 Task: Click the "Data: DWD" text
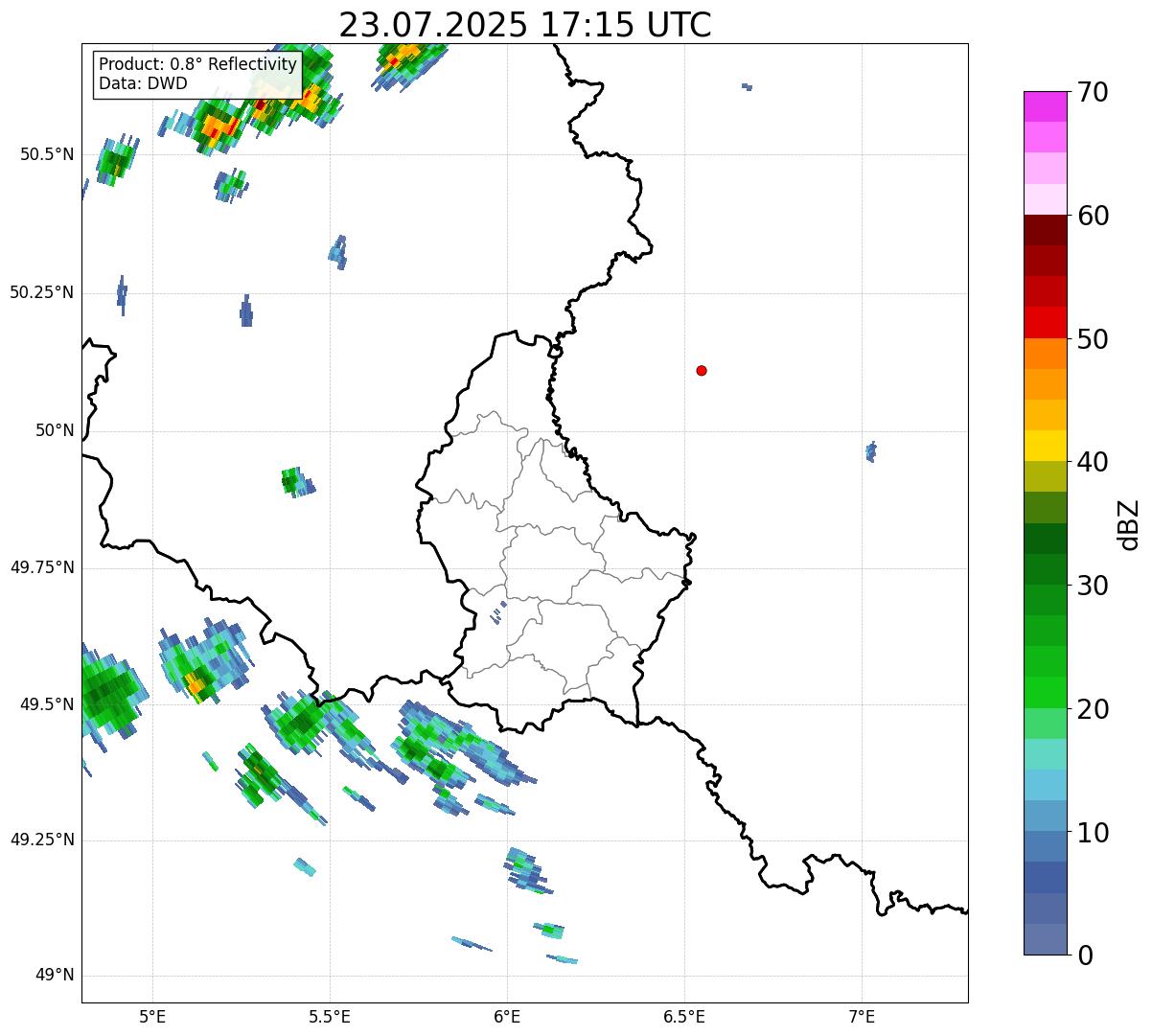tap(143, 83)
